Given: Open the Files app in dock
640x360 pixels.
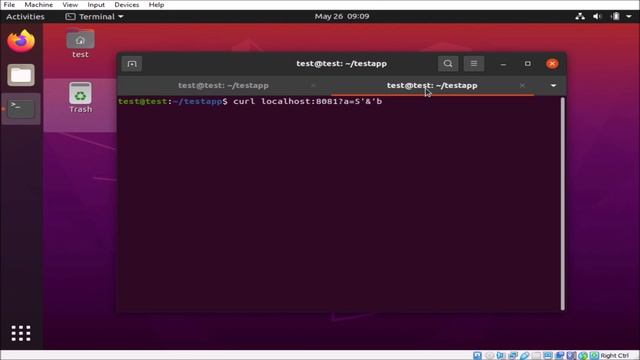Looking at the screenshot, I should pos(21,75).
